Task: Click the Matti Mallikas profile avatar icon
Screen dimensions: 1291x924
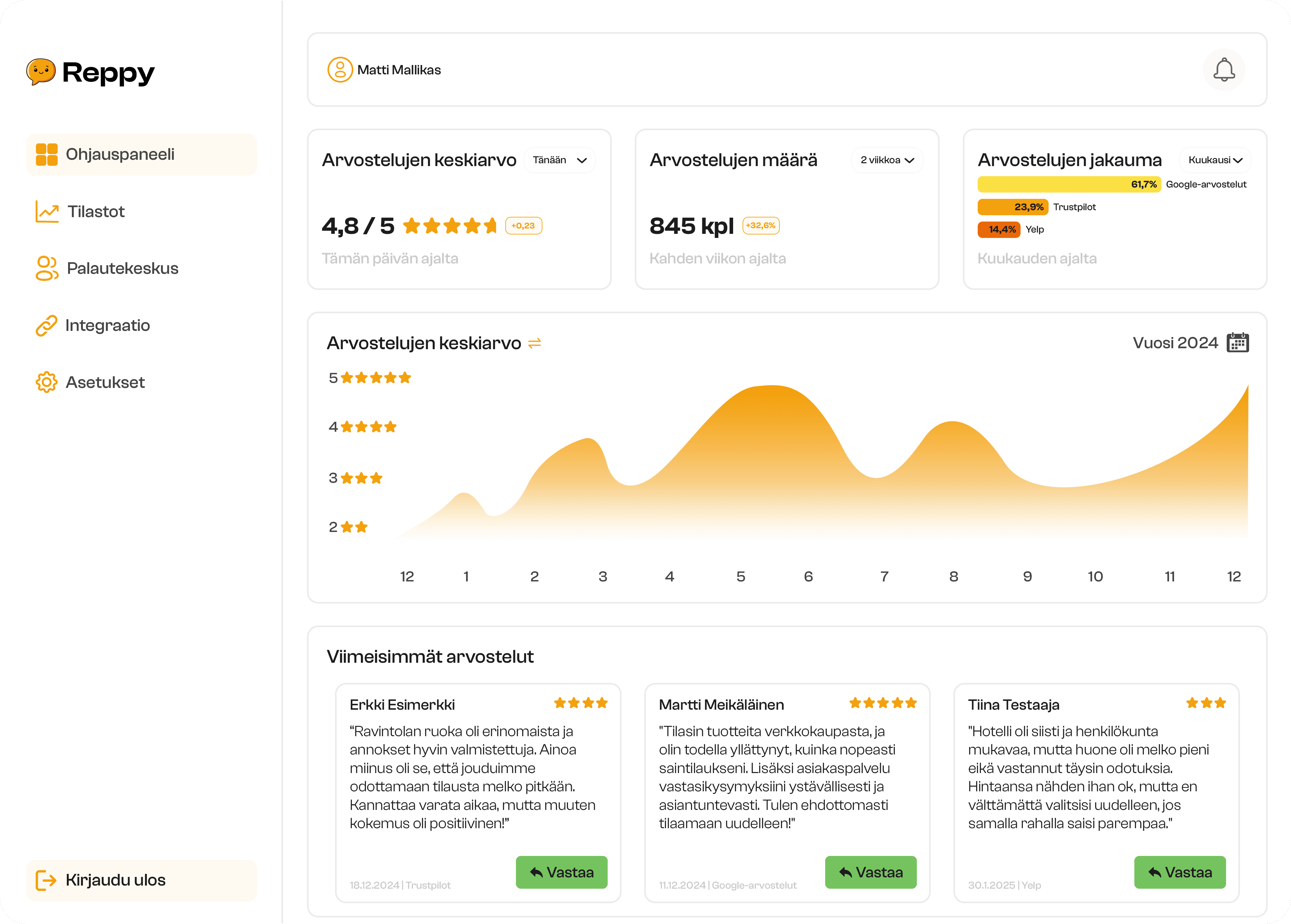Action: click(340, 70)
